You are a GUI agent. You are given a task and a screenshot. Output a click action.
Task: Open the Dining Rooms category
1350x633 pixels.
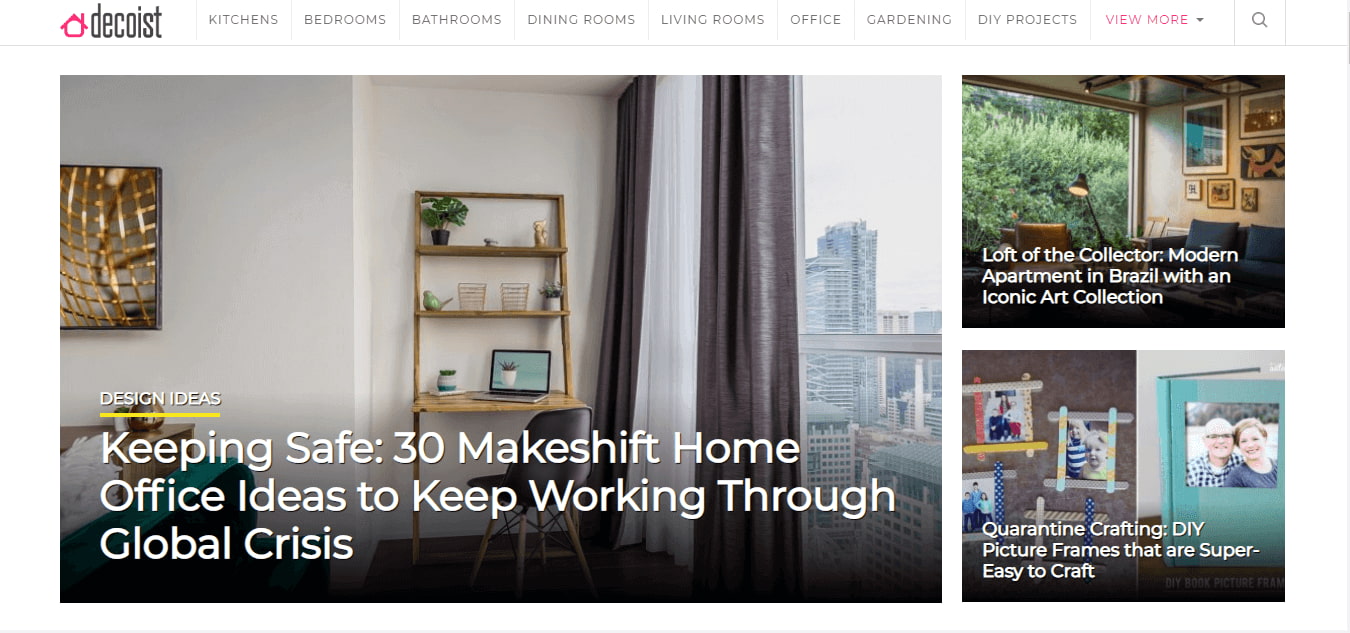581,20
